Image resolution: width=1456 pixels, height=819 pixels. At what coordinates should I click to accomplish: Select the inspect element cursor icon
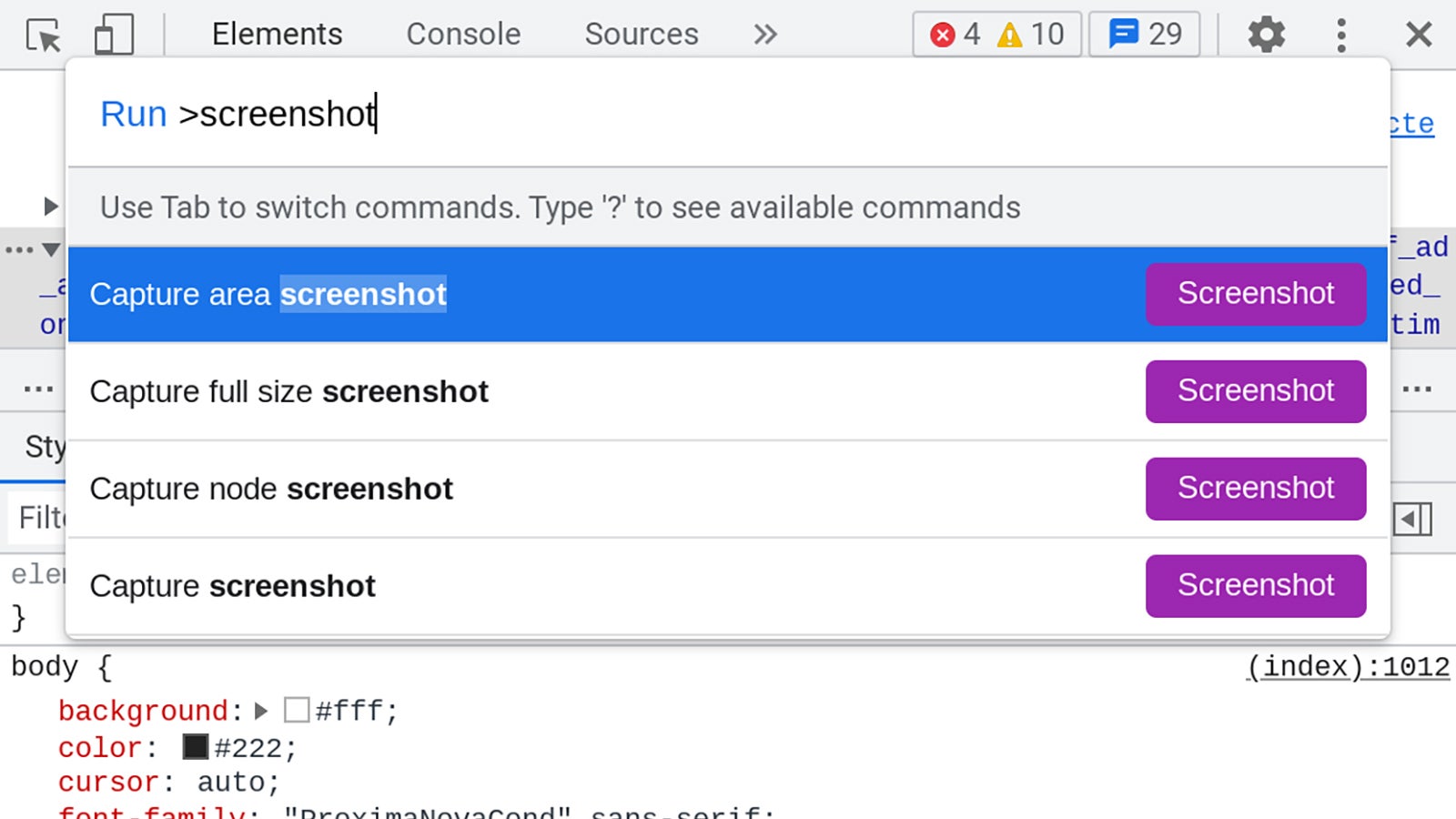[43, 35]
